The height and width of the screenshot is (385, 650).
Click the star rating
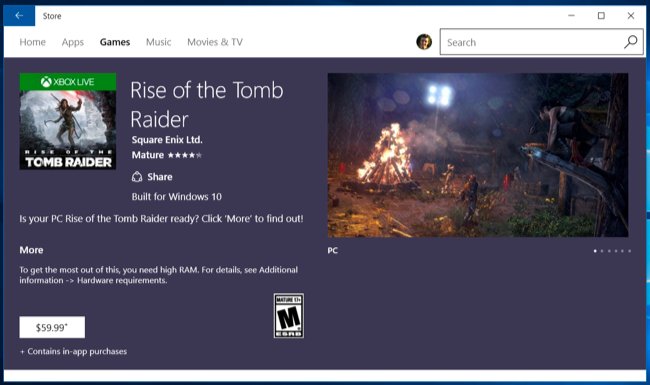[184, 155]
